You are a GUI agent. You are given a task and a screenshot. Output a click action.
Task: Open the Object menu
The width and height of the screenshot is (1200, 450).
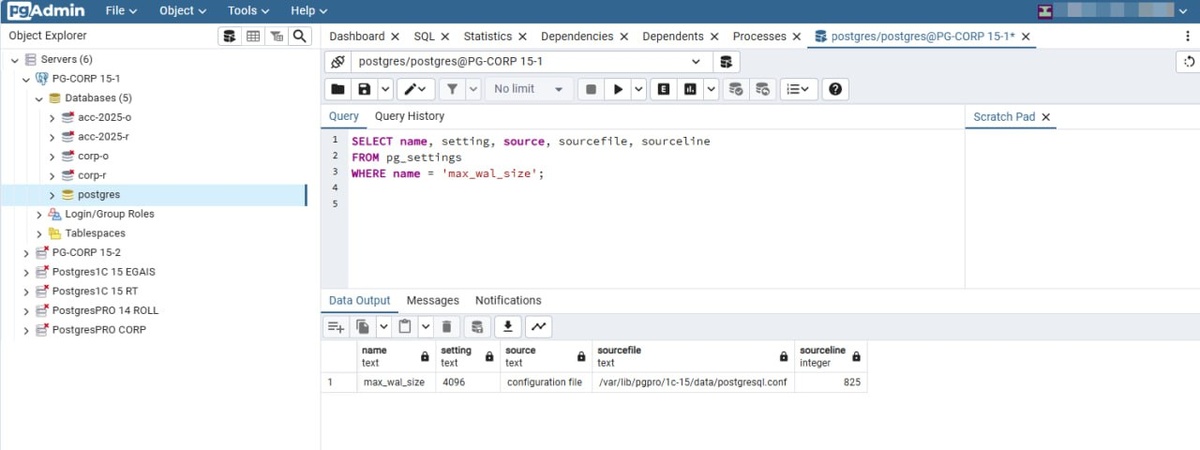pyautogui.click(x=183, y=11)
